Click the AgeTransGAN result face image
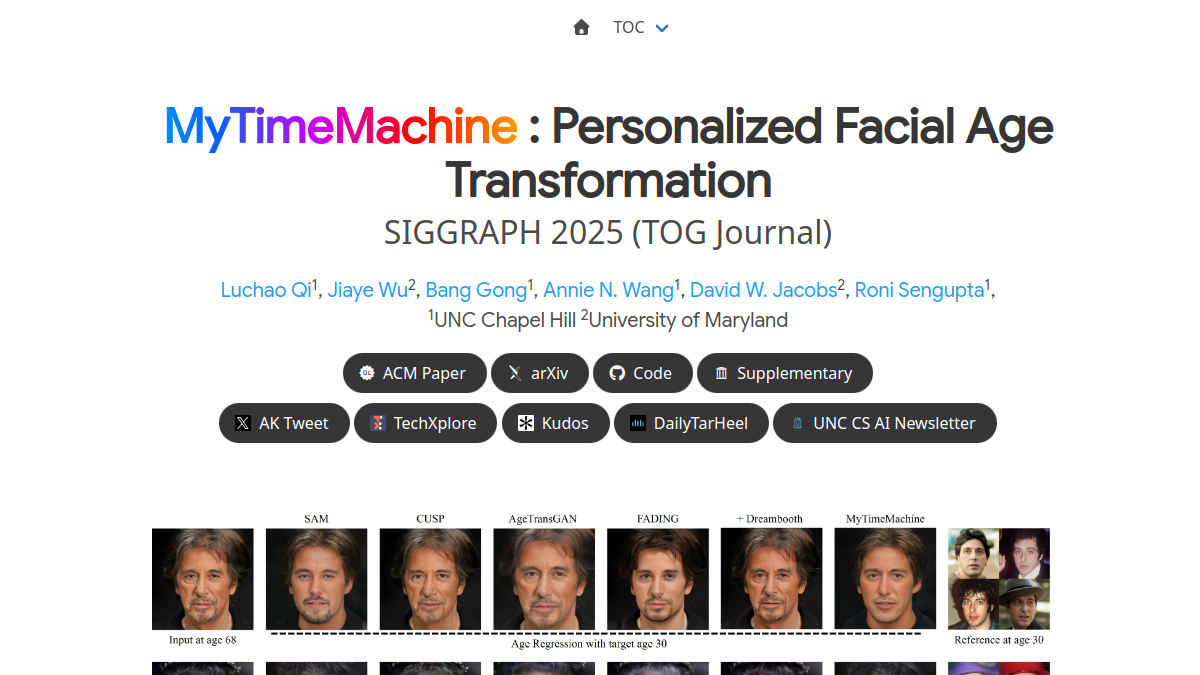This screenshot has width=1200, height=675. [544, 579]
